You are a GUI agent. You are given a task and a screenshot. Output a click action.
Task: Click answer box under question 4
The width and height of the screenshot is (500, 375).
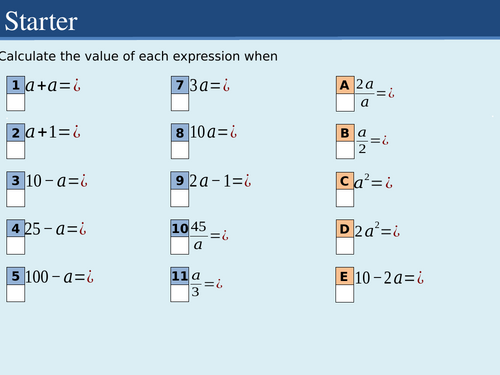16,246
